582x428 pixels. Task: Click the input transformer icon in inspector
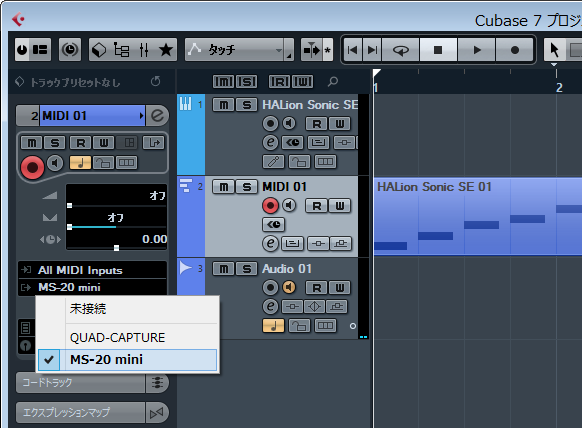point(153,143)
